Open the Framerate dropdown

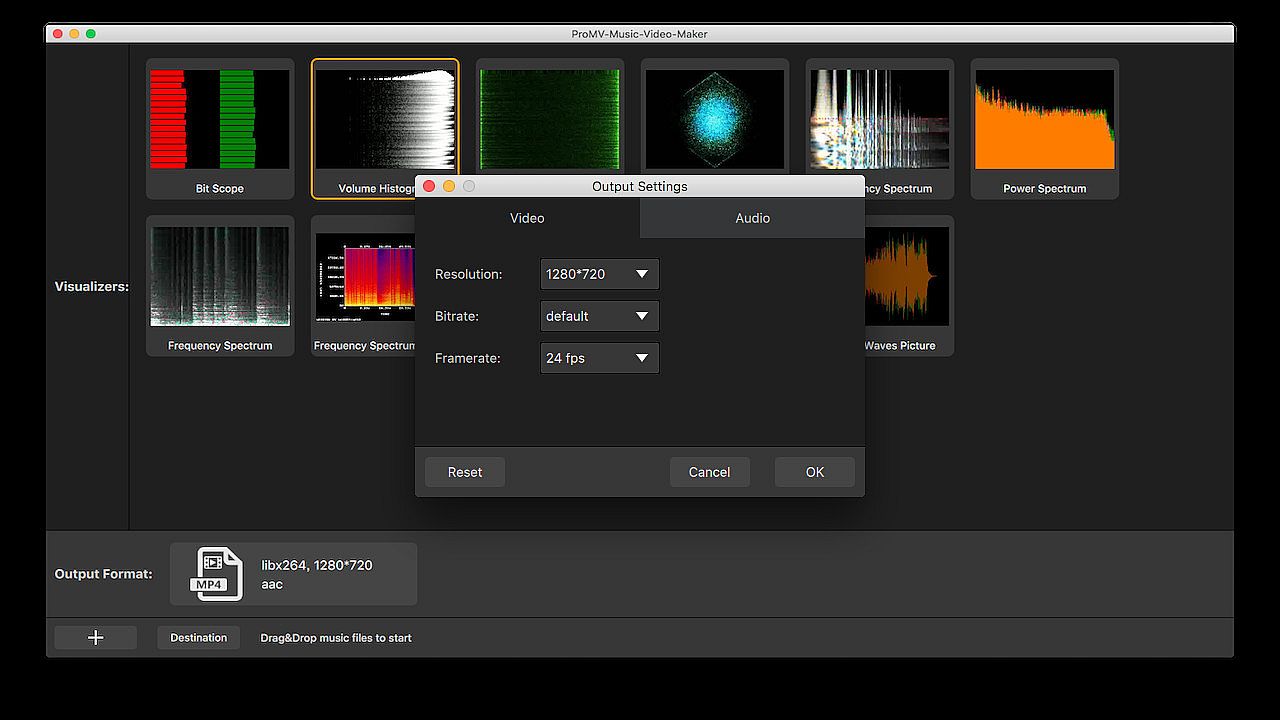599,358
